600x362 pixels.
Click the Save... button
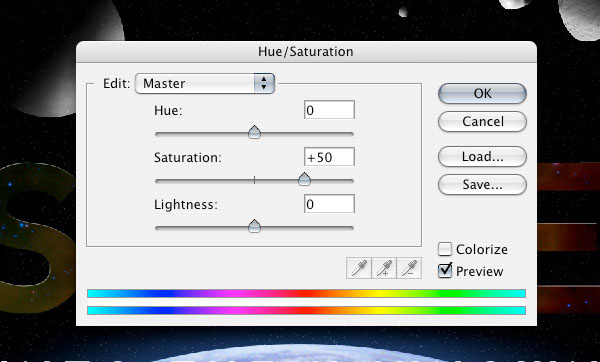pyautogui.click(x=482, y=185)
